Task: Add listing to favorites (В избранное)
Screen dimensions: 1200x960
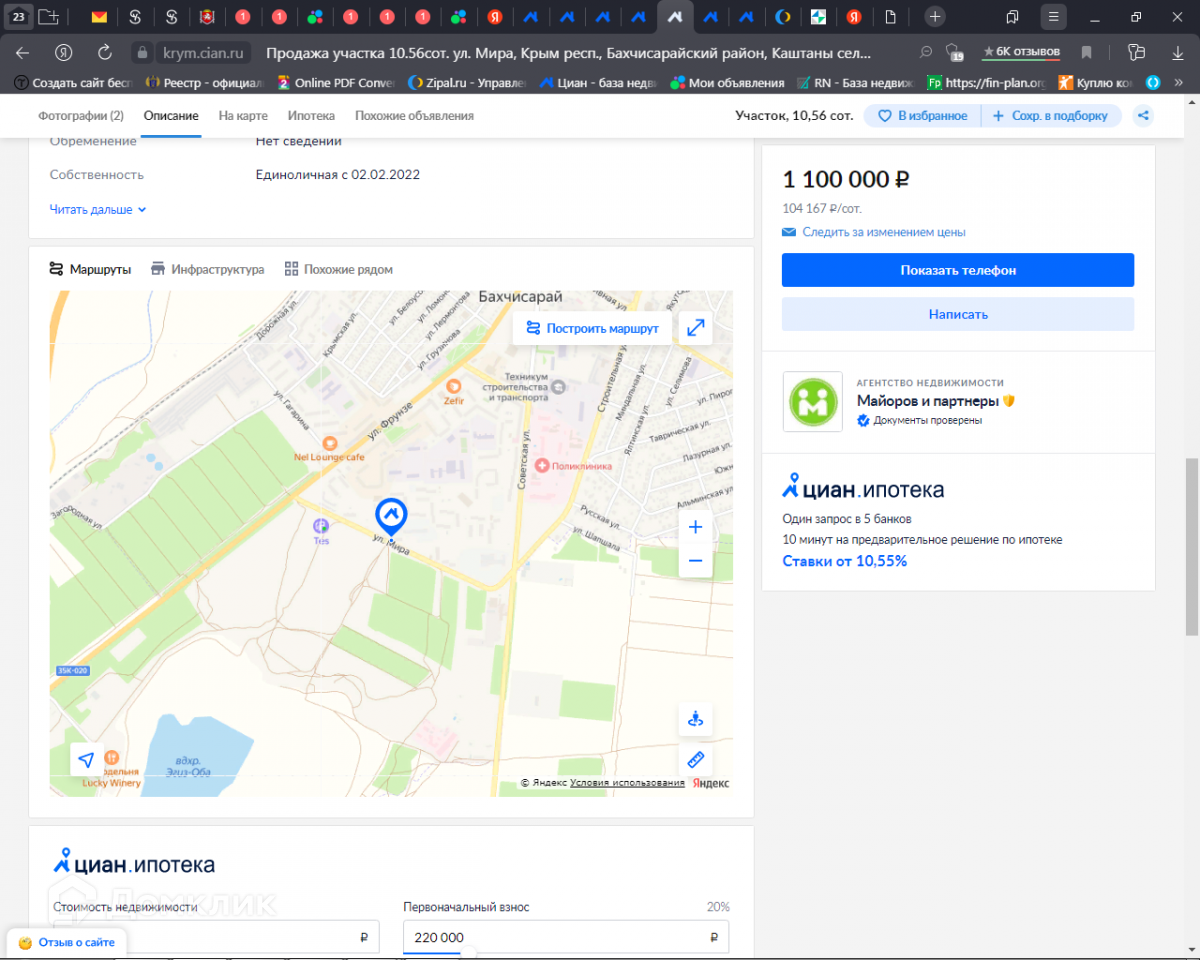Action: tap(922, 116)
